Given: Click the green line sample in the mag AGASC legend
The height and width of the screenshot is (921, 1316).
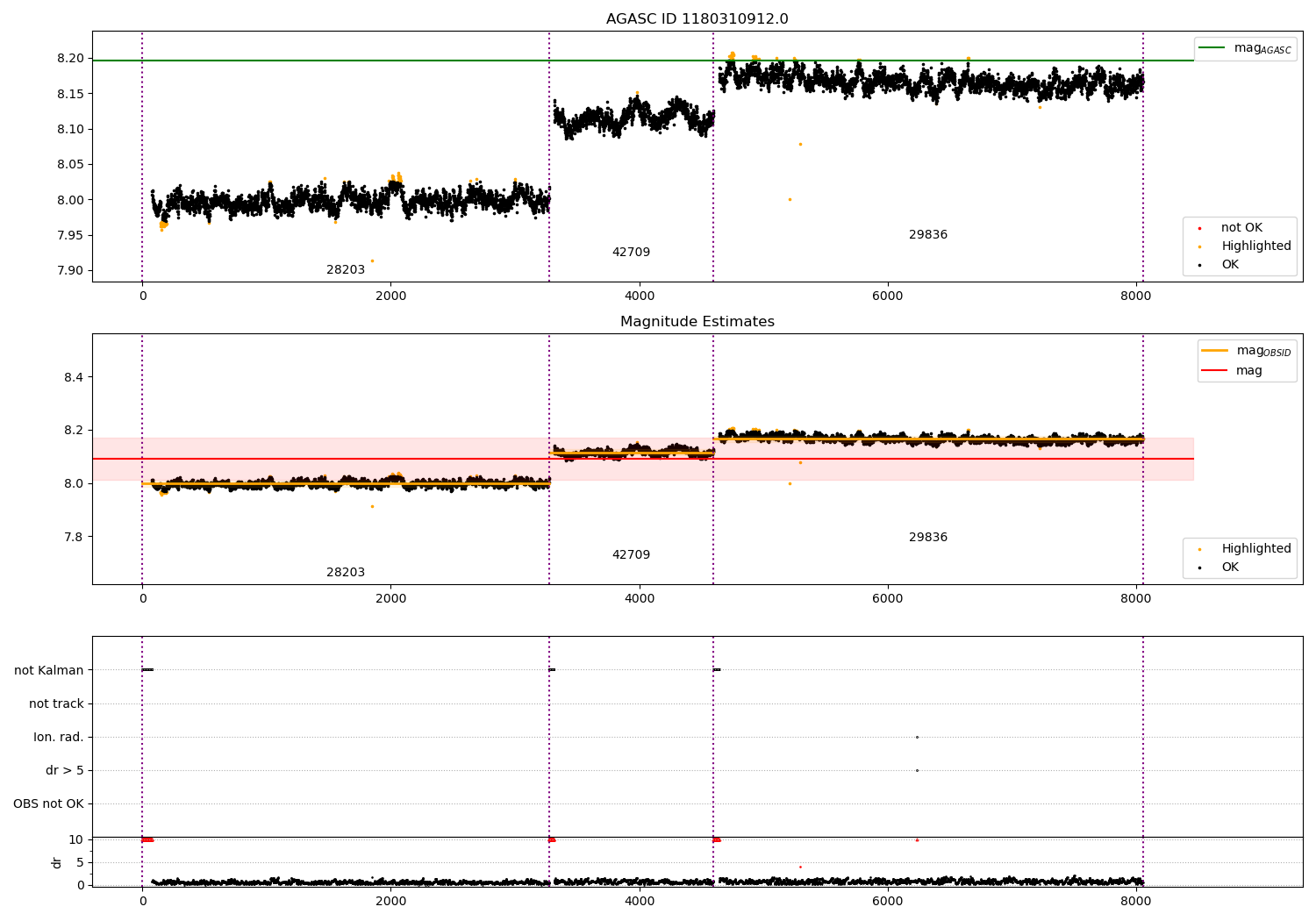Looking at the screenshot, I should [x=1212, y=48].
